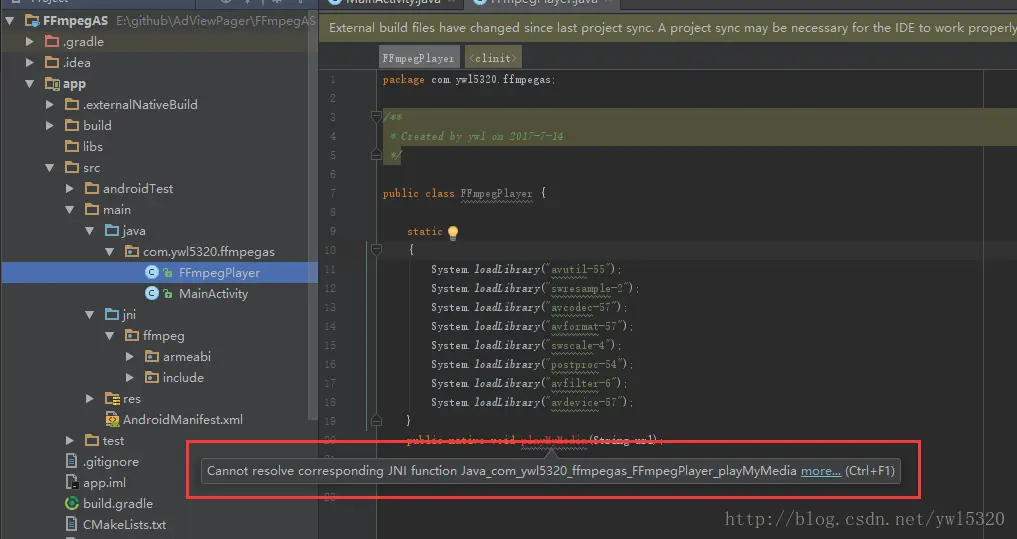Click the libs folder icon

pos(72,147)
